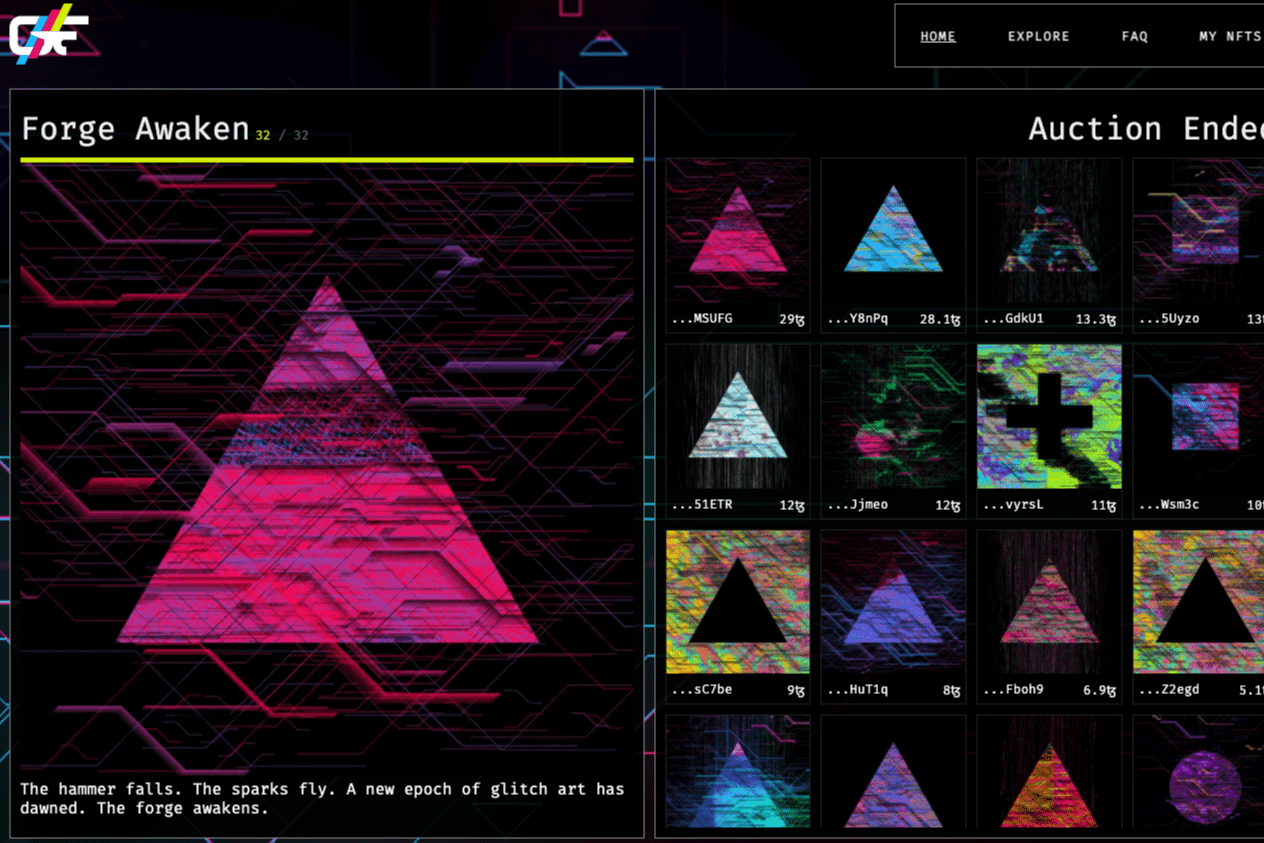Open the FAQ section
The height and width of the screenshot is (843, 1264).
pos(1134,36)
